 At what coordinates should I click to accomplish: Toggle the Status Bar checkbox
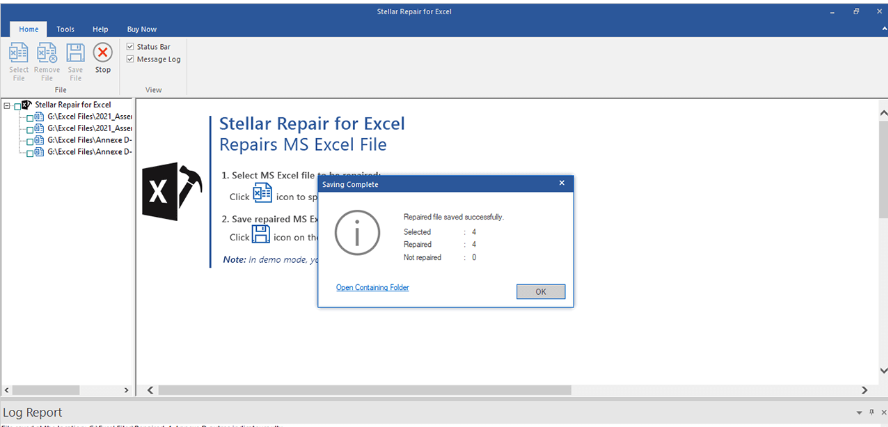(x=130, y=47)
